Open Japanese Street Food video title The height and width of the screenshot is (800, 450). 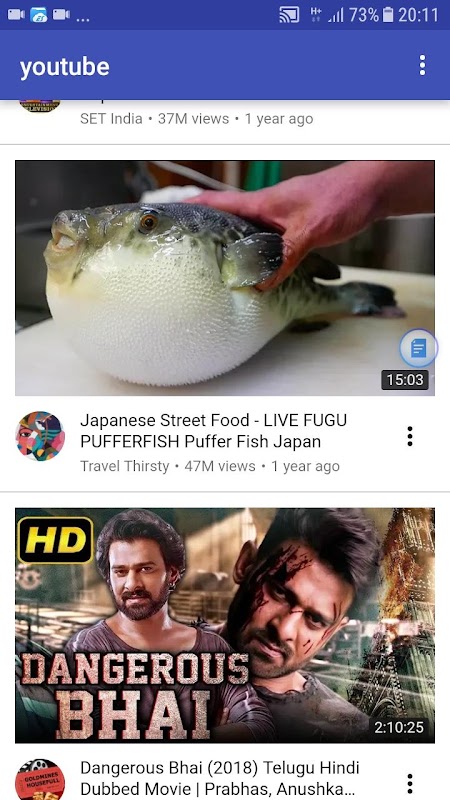coord(213,431)
